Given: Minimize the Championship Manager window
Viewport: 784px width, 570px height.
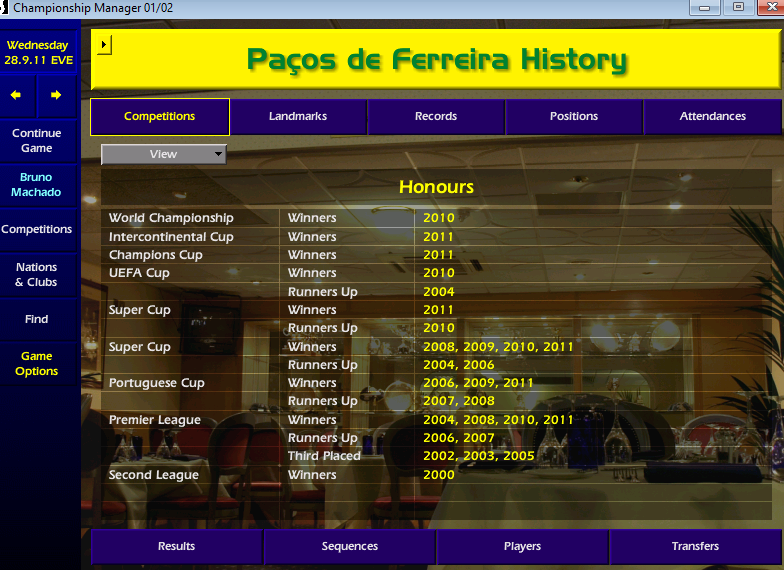Looking at the screenshot, I should 704,8.
